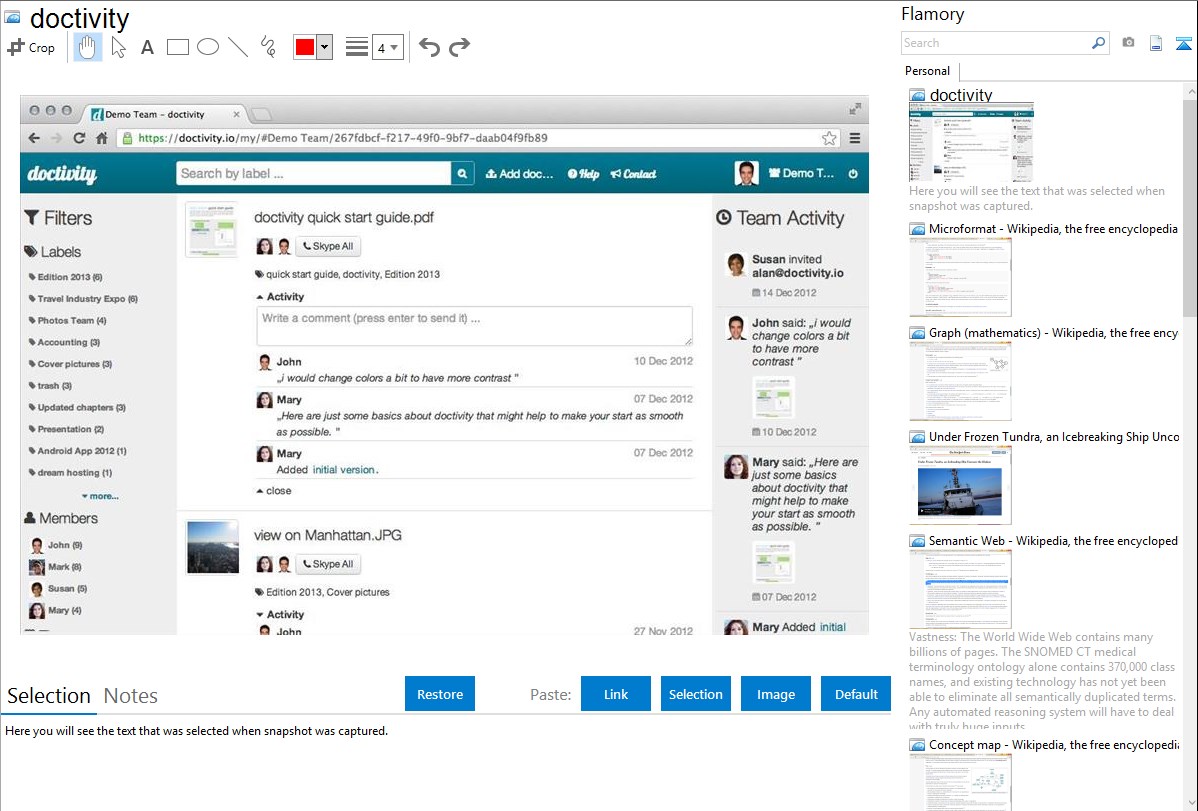Viewport: 1198px width, 811px height.
Task: Click the Restore button
Action: click(440, 694)
